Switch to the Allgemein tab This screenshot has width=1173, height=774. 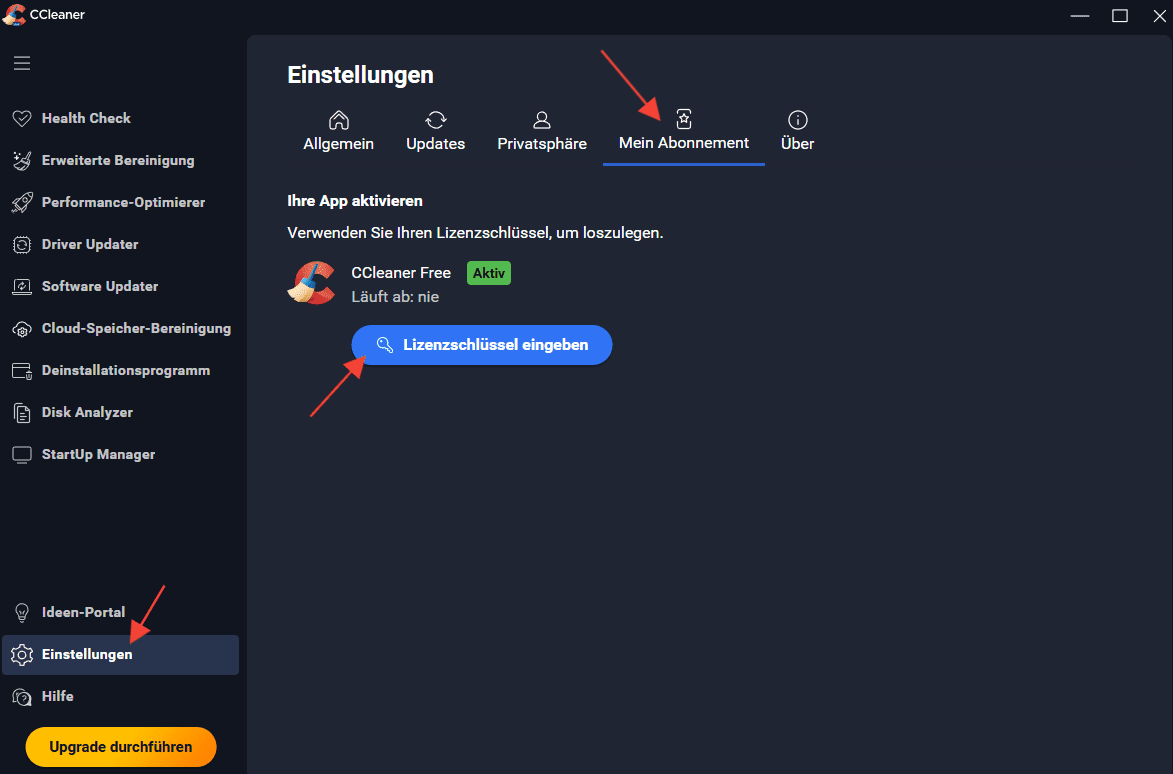click(x=338, y=132)
